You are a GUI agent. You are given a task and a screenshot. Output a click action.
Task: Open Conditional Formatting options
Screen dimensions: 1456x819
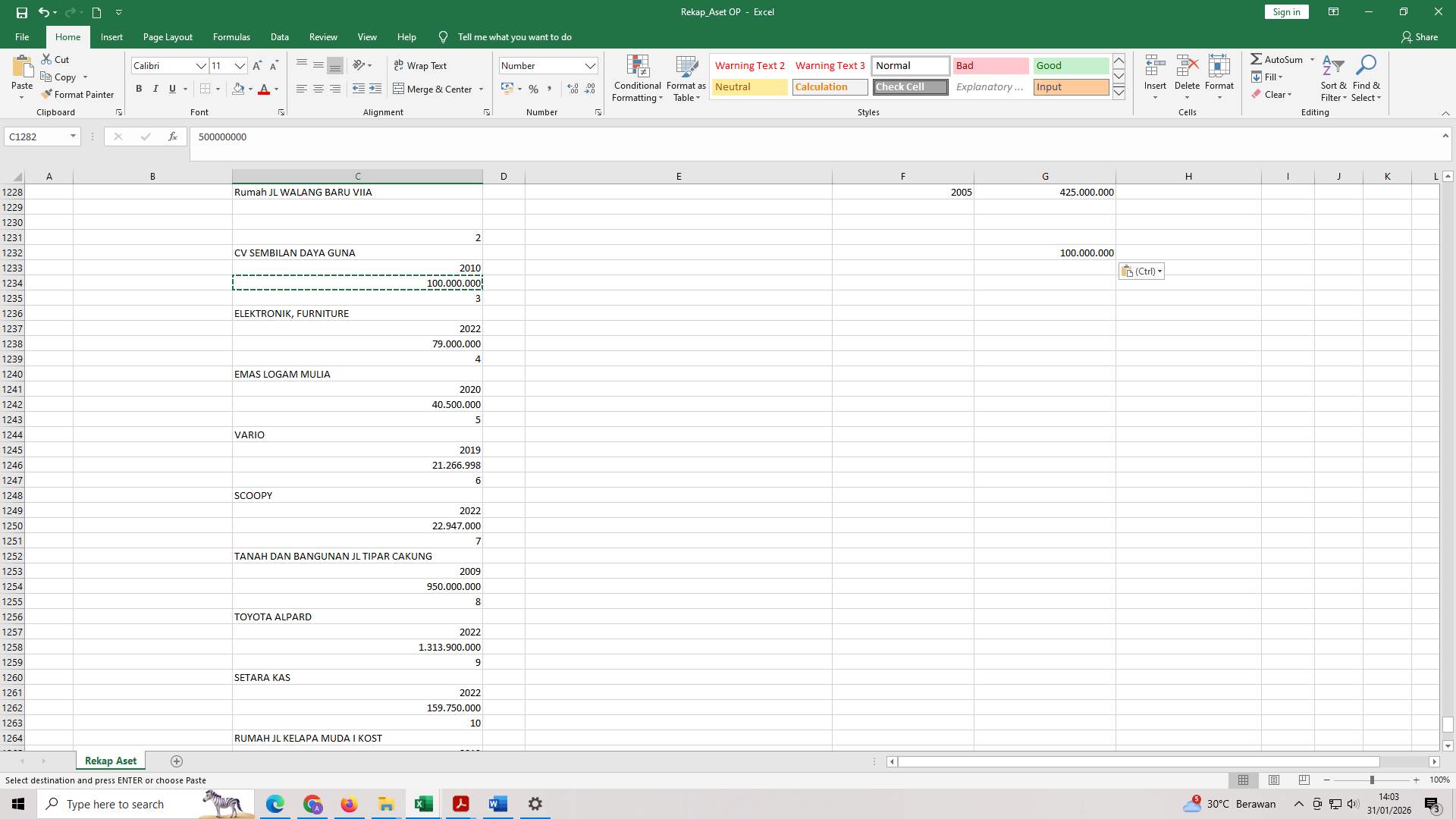[x=637, y=78]
